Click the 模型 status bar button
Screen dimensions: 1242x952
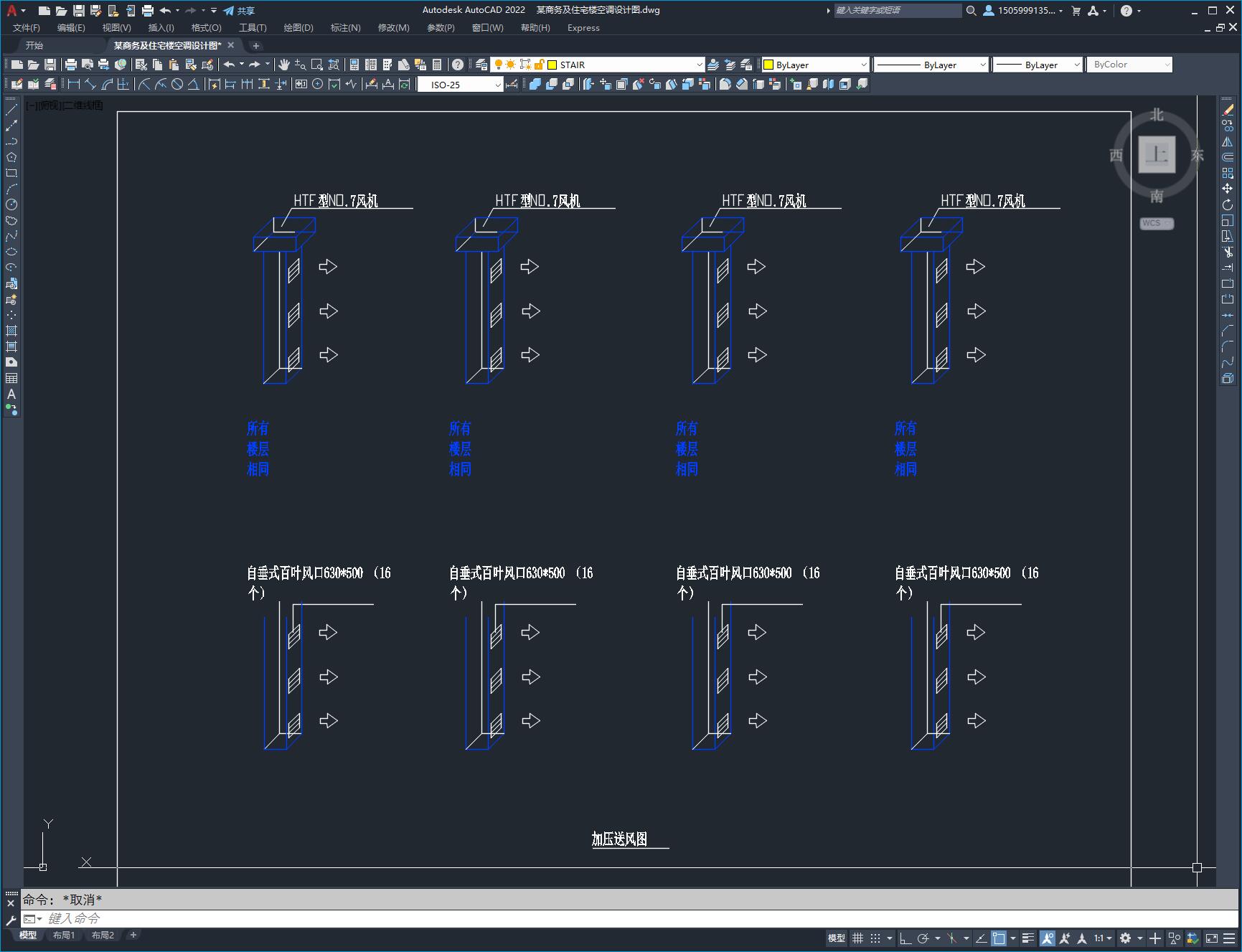click(x=837, y=938)
